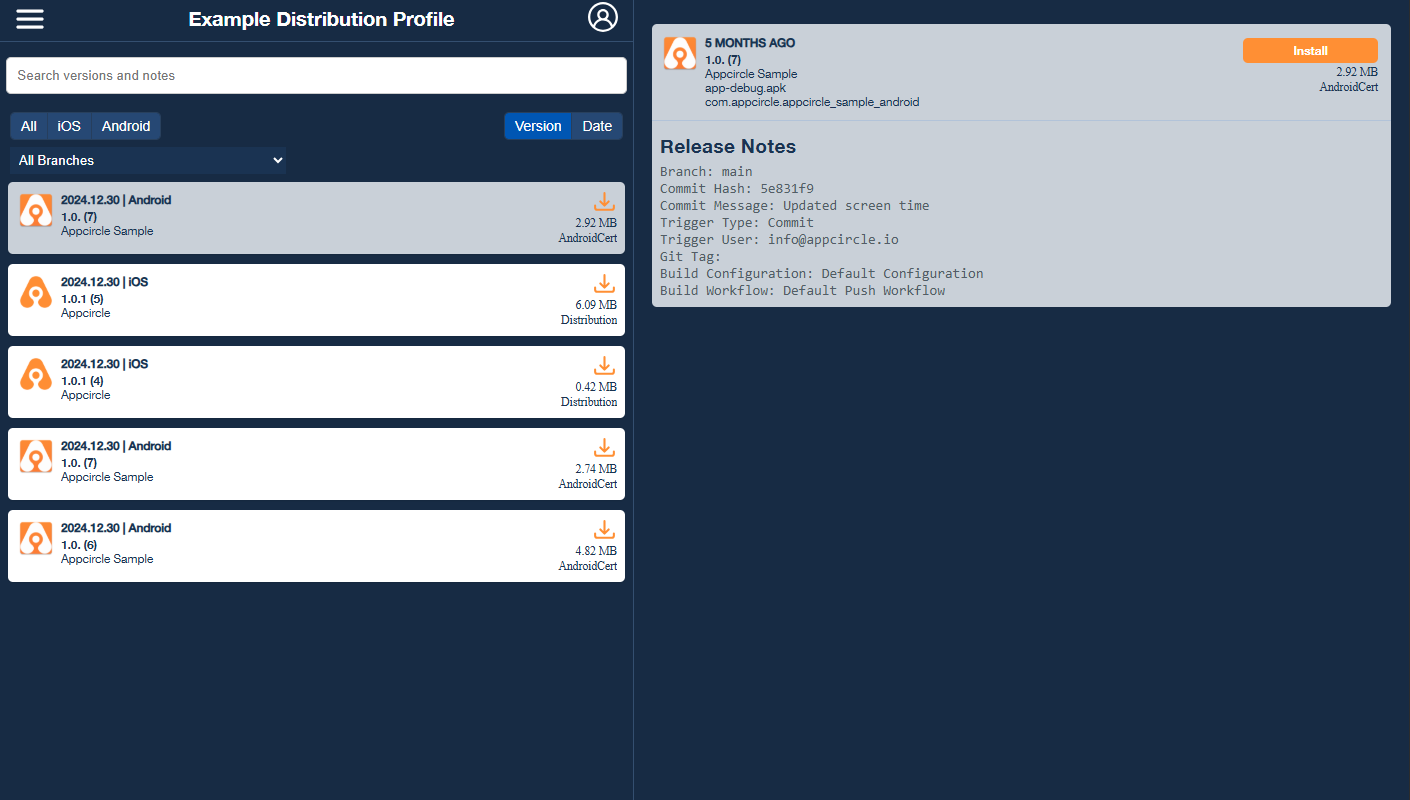Open the hamburger menu
This screenshot has height=800, width=1410.
click(x=30, y=19)
